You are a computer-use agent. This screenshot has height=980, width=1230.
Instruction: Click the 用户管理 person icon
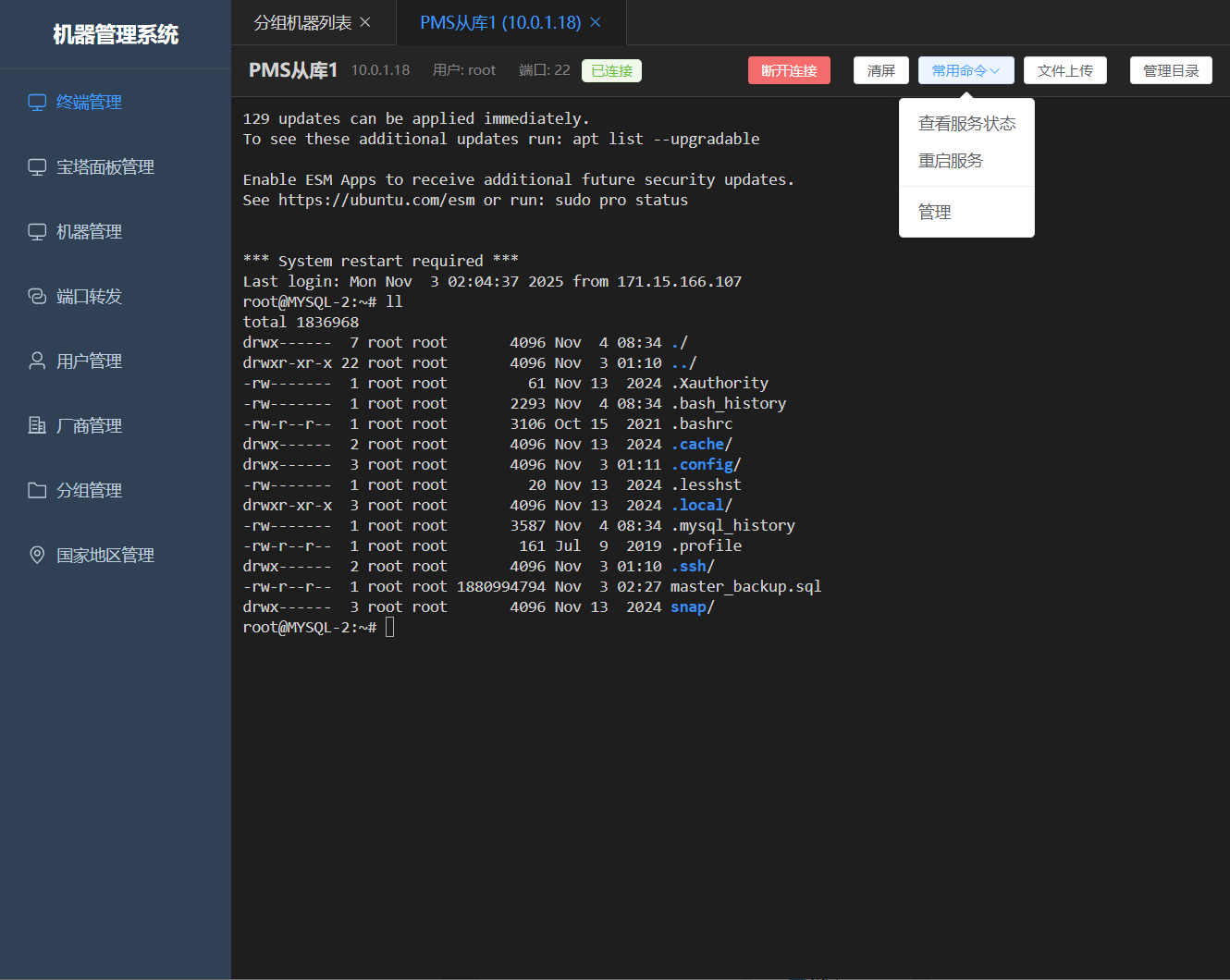[37, 361]
